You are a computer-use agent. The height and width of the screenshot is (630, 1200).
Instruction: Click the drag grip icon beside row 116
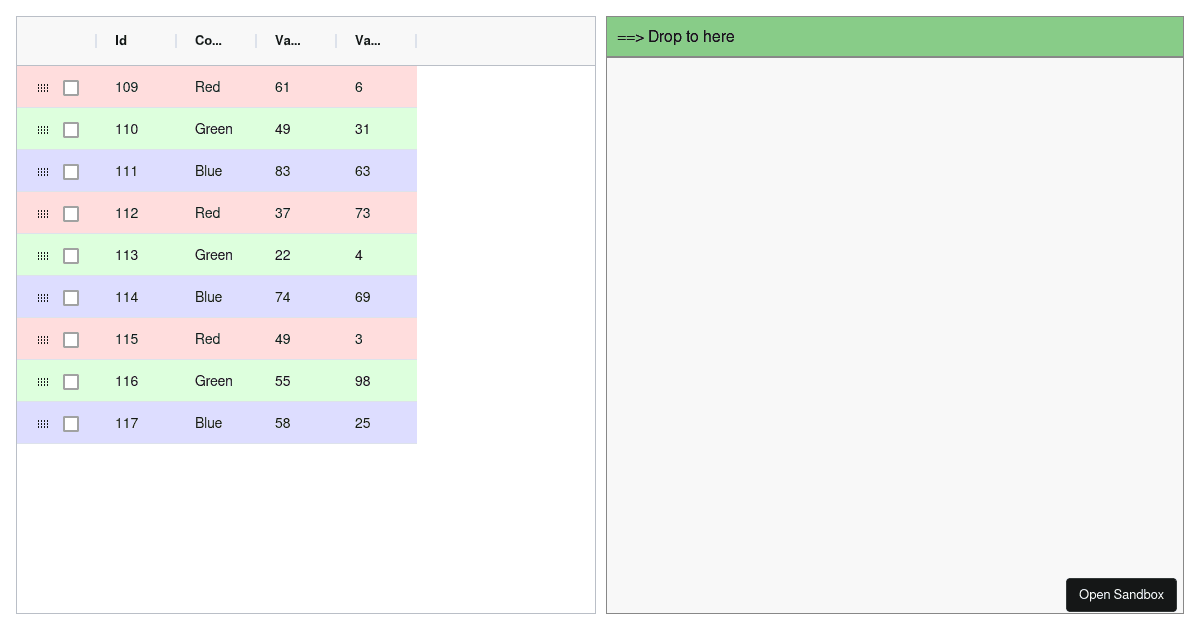coord(43,381)
